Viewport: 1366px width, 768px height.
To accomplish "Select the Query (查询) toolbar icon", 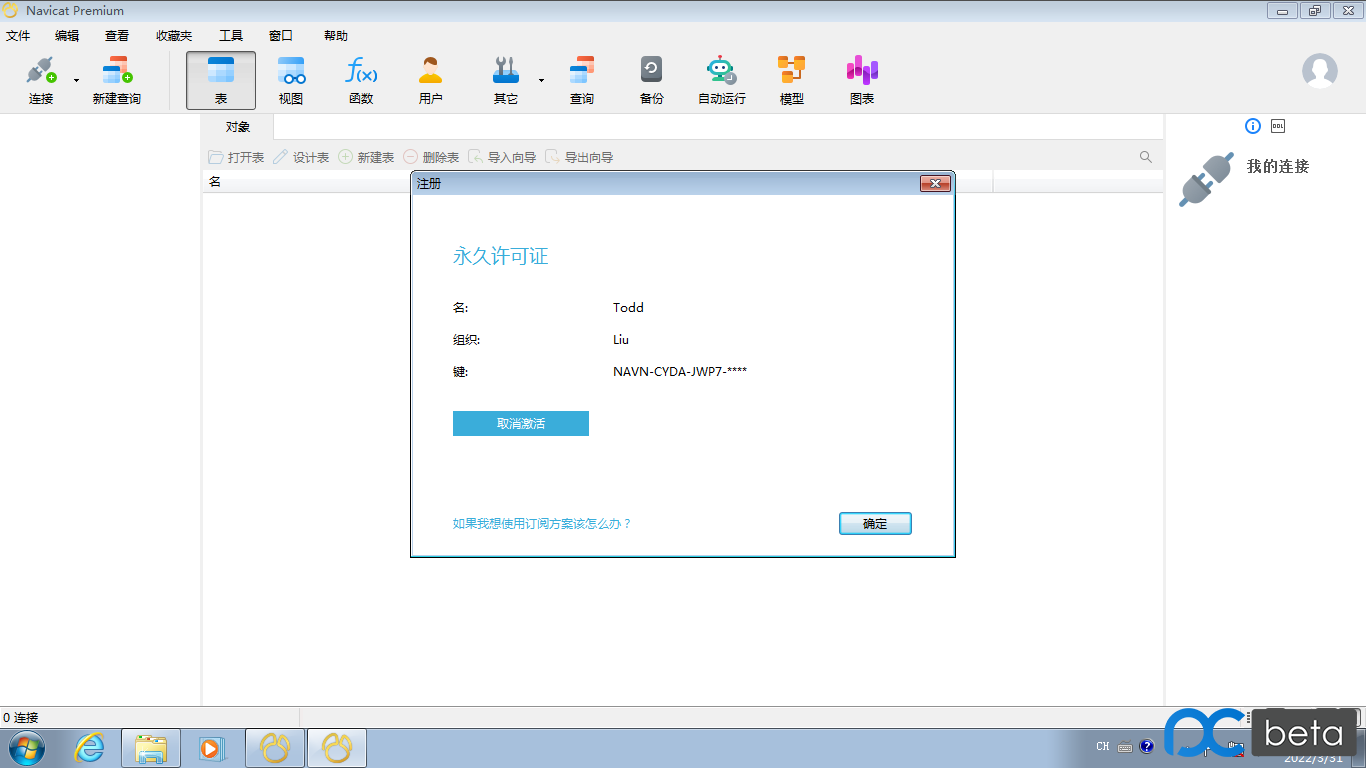I will tap(582, 80).
